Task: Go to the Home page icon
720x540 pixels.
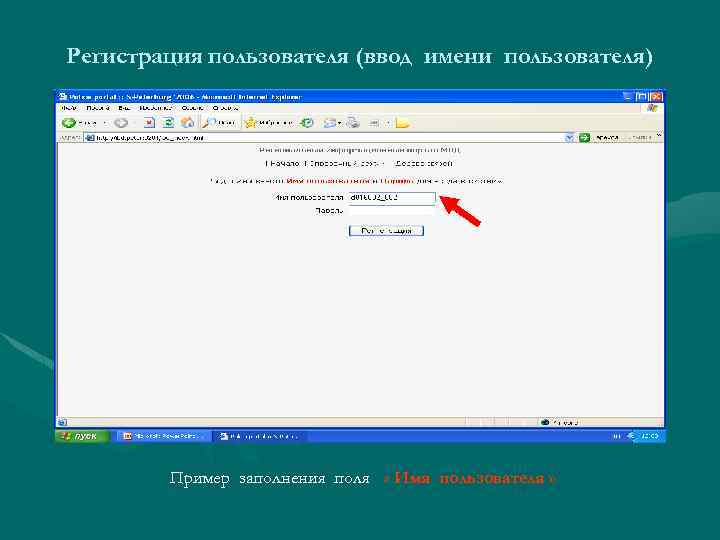Action: click(x=187, y=123)
